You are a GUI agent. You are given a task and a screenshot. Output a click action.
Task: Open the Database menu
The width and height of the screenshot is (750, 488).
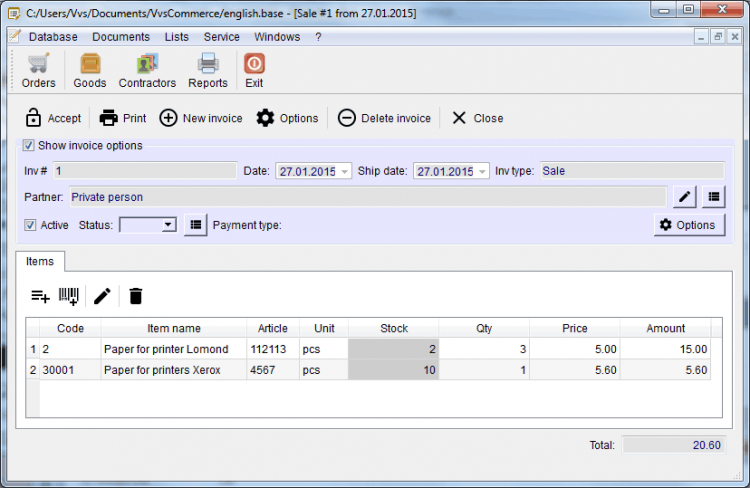(x=53, y=37)
